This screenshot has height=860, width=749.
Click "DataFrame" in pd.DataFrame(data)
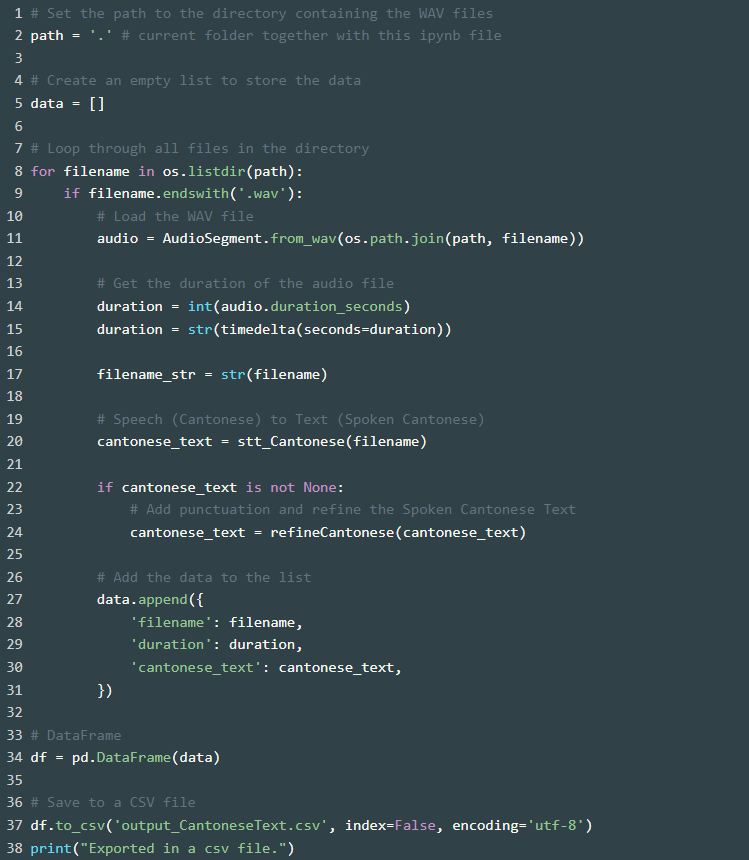[x=134, y=757]
